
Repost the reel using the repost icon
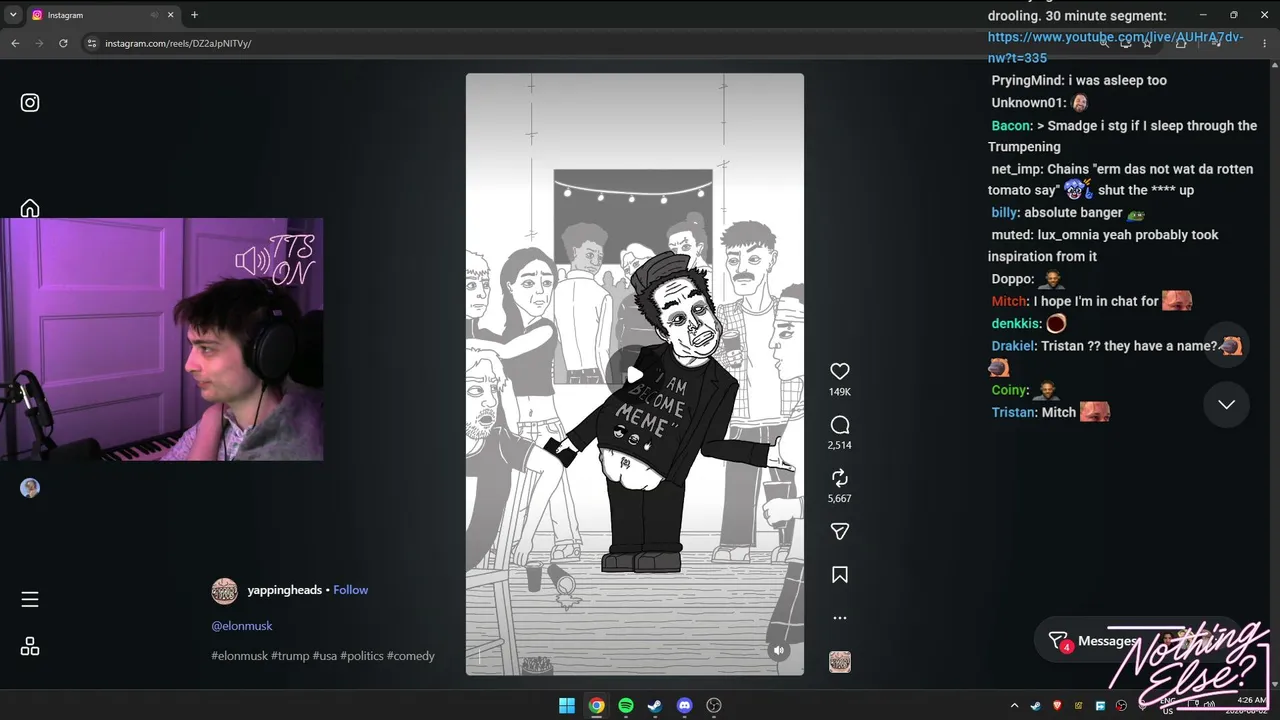pyautogui.click(x=840, y=478)
